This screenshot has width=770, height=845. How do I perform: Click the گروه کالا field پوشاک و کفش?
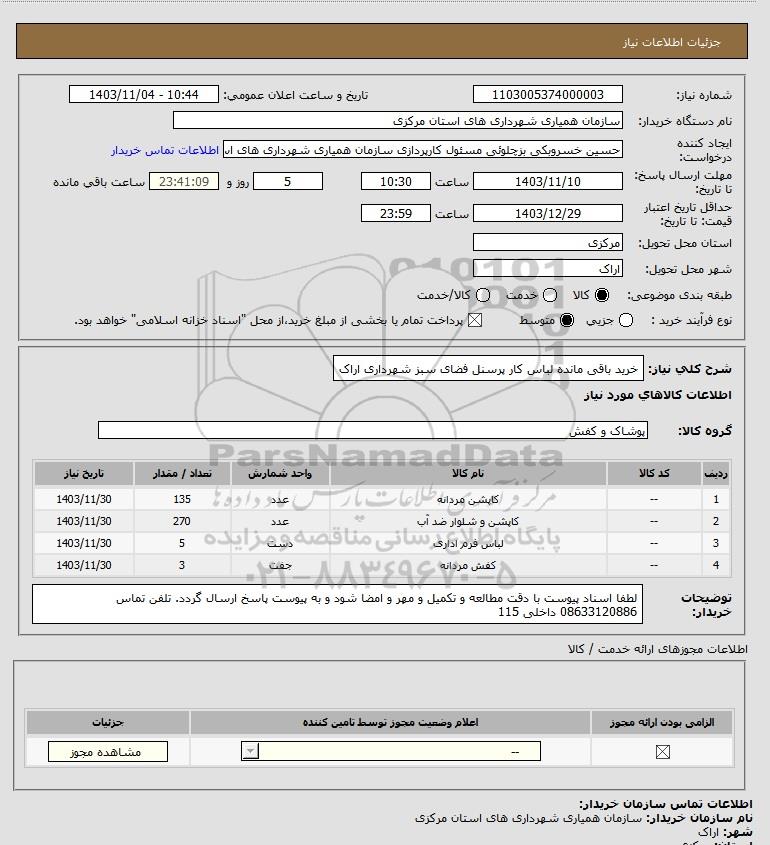coord(373,431)
